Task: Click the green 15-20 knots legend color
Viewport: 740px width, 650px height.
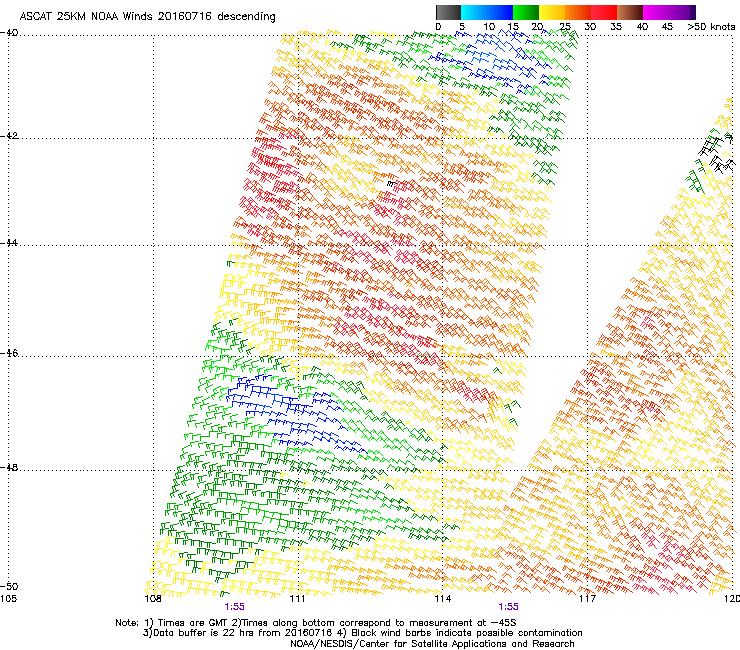Action: tap(526, 12)
